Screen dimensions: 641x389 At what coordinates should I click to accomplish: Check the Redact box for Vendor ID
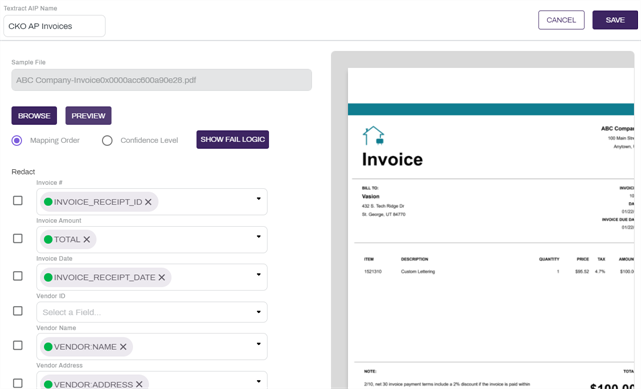point(18,311)
